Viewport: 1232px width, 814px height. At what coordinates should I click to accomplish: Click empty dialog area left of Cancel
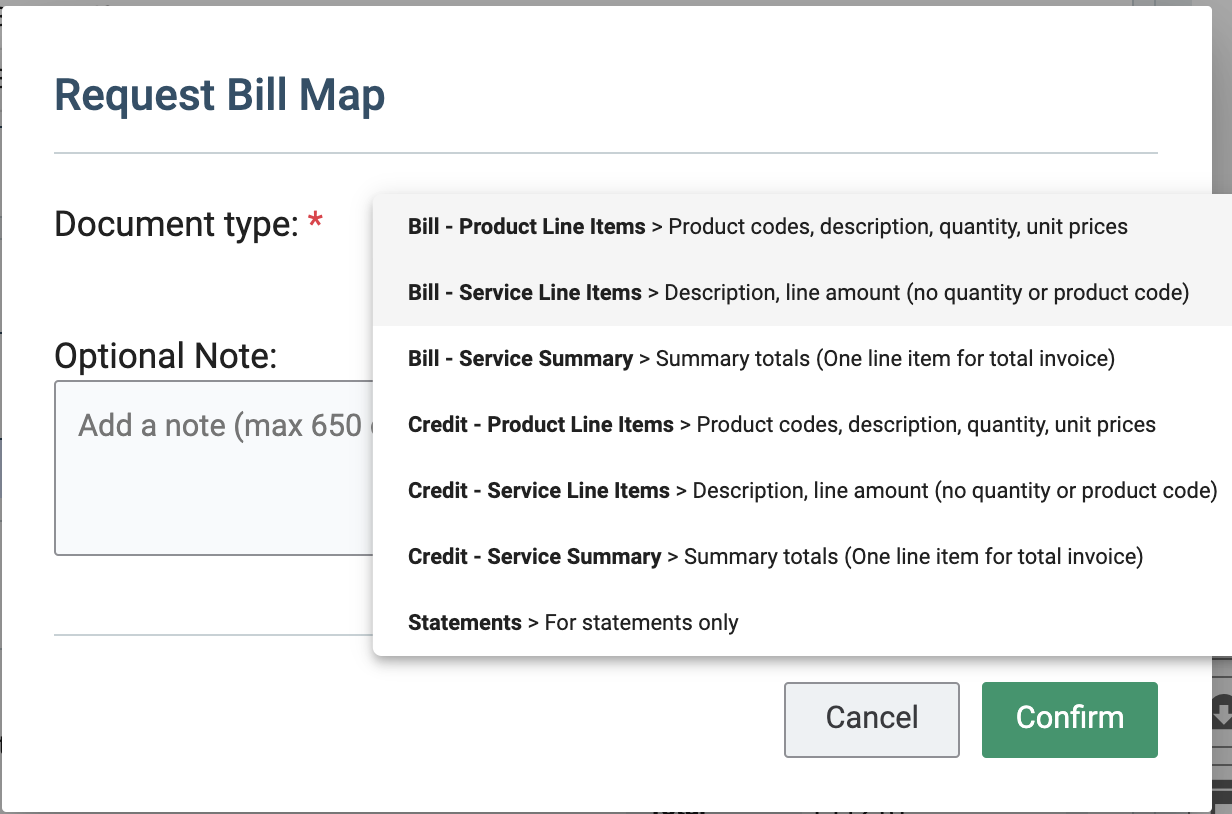click(400, 718)
